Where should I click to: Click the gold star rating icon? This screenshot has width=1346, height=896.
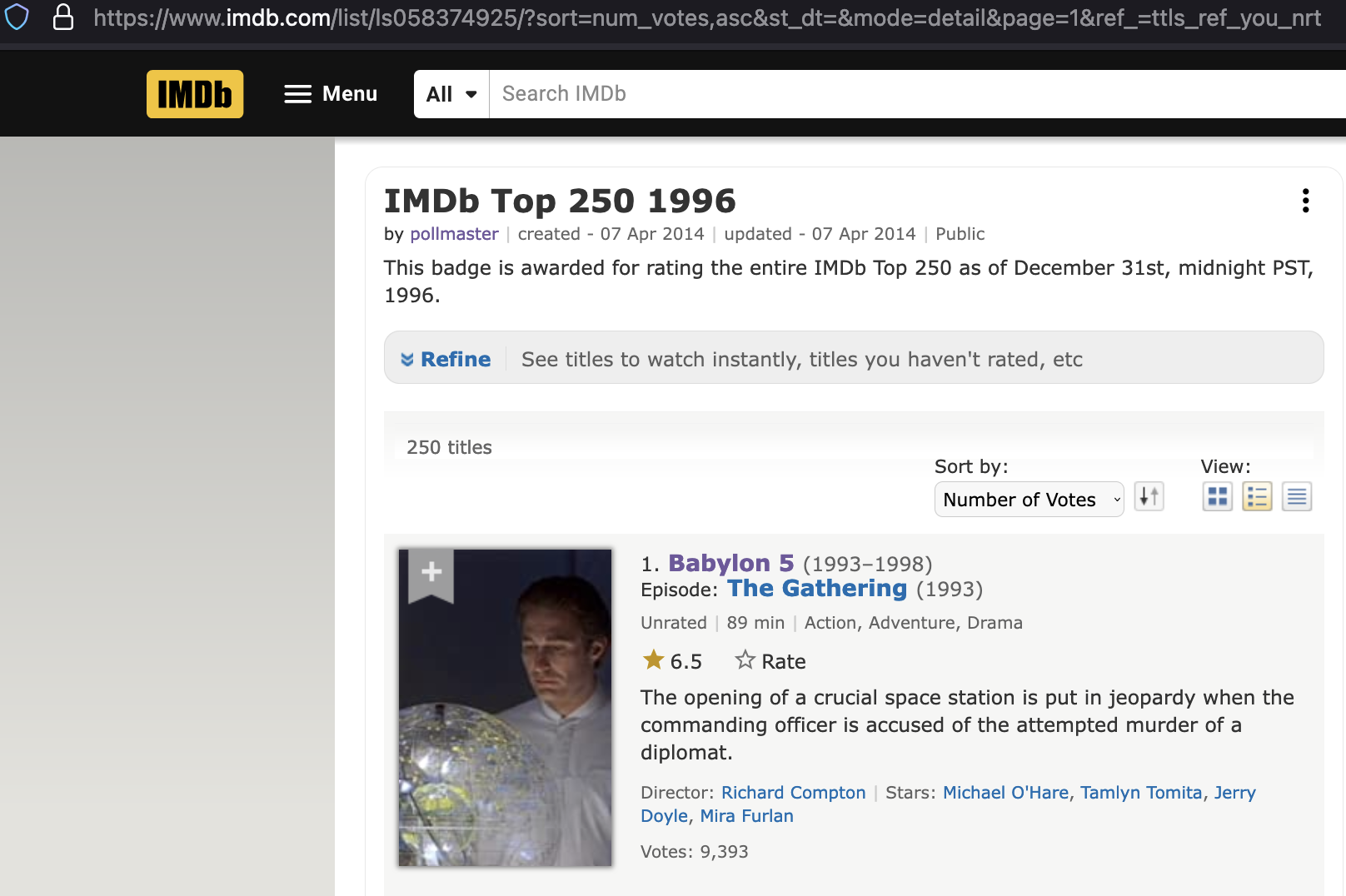pos(653,660)
